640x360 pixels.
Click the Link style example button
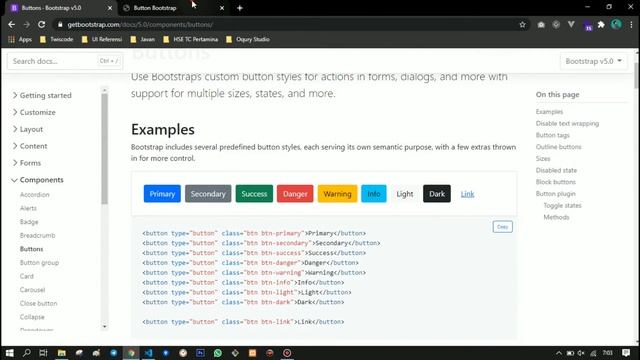[x=467, y=194]
